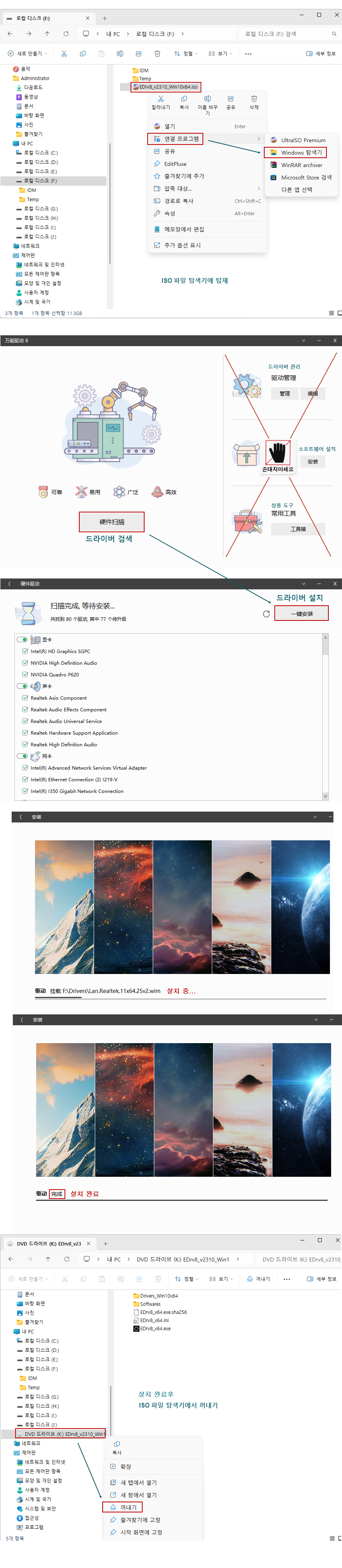The width and height of the screenshot is (342, 1568).
Task: Uncheck Intel(R) HD Graphics SGPC
Action: (x=25, y=651)
